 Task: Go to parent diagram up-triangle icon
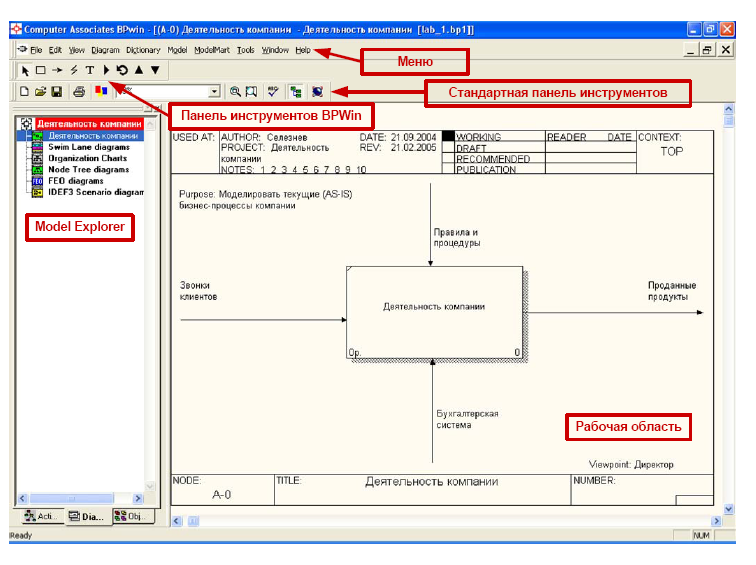[139, 70]
